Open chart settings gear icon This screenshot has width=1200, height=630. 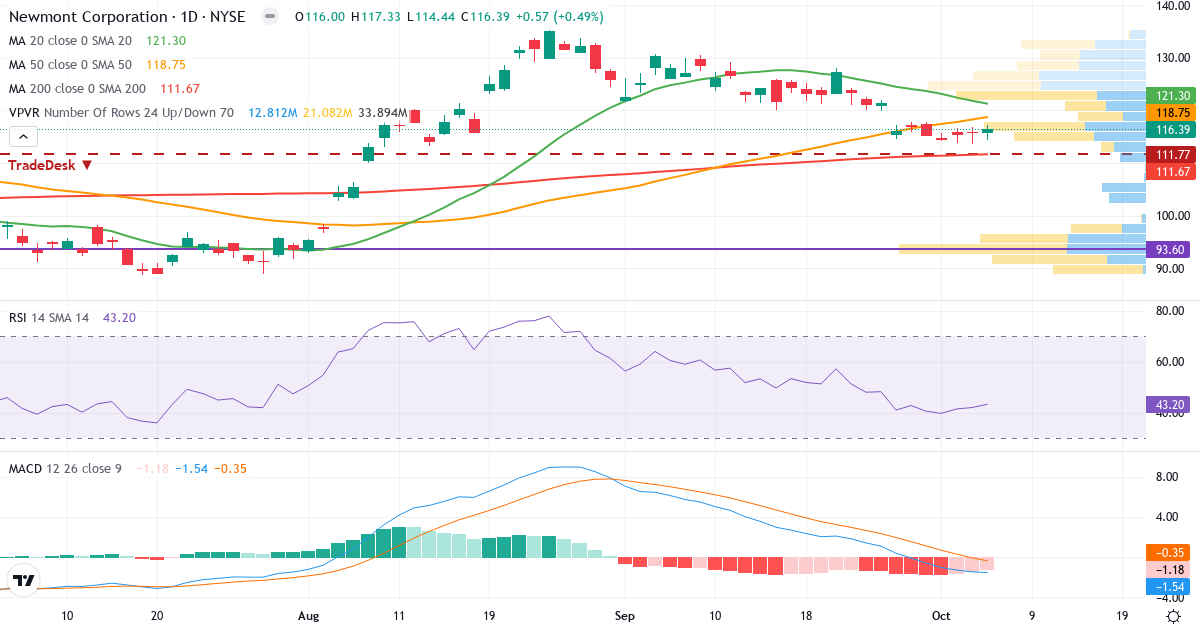[1172, 616]
